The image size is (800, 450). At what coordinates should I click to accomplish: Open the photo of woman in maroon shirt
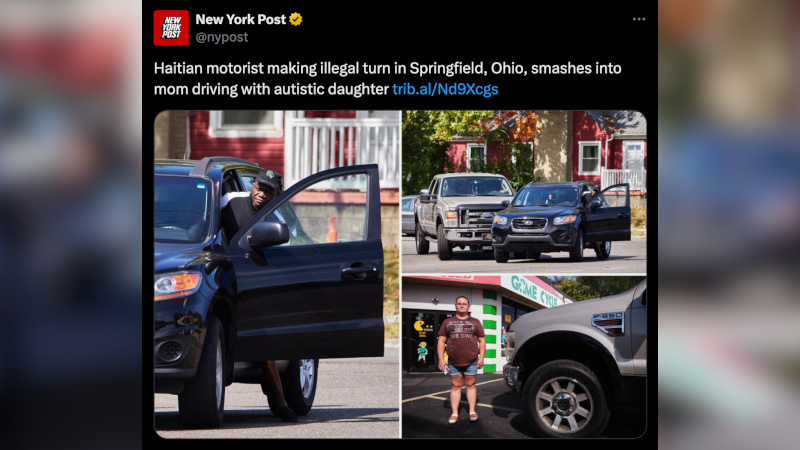tap(524, 357)
